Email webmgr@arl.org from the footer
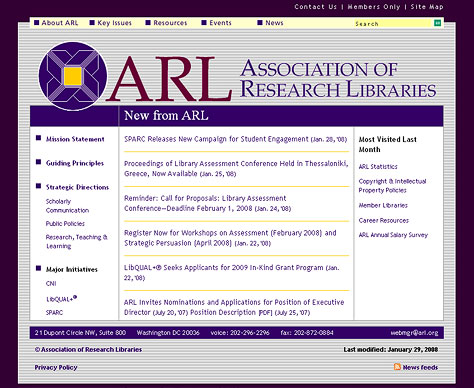The height and width of the screenshot is (388, 474). (414, 332)
